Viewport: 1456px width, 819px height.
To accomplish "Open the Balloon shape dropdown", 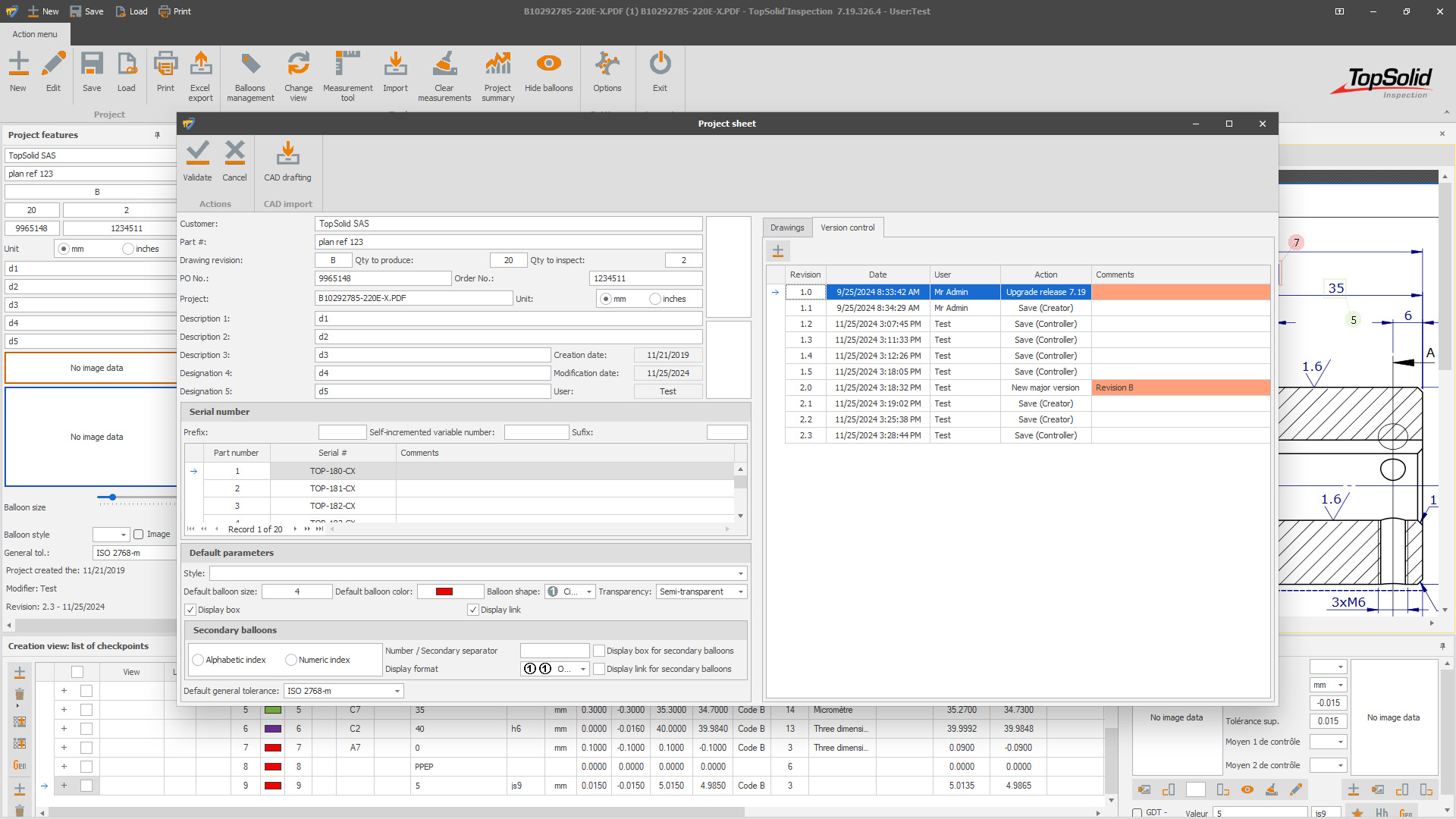I will (589, 591).
